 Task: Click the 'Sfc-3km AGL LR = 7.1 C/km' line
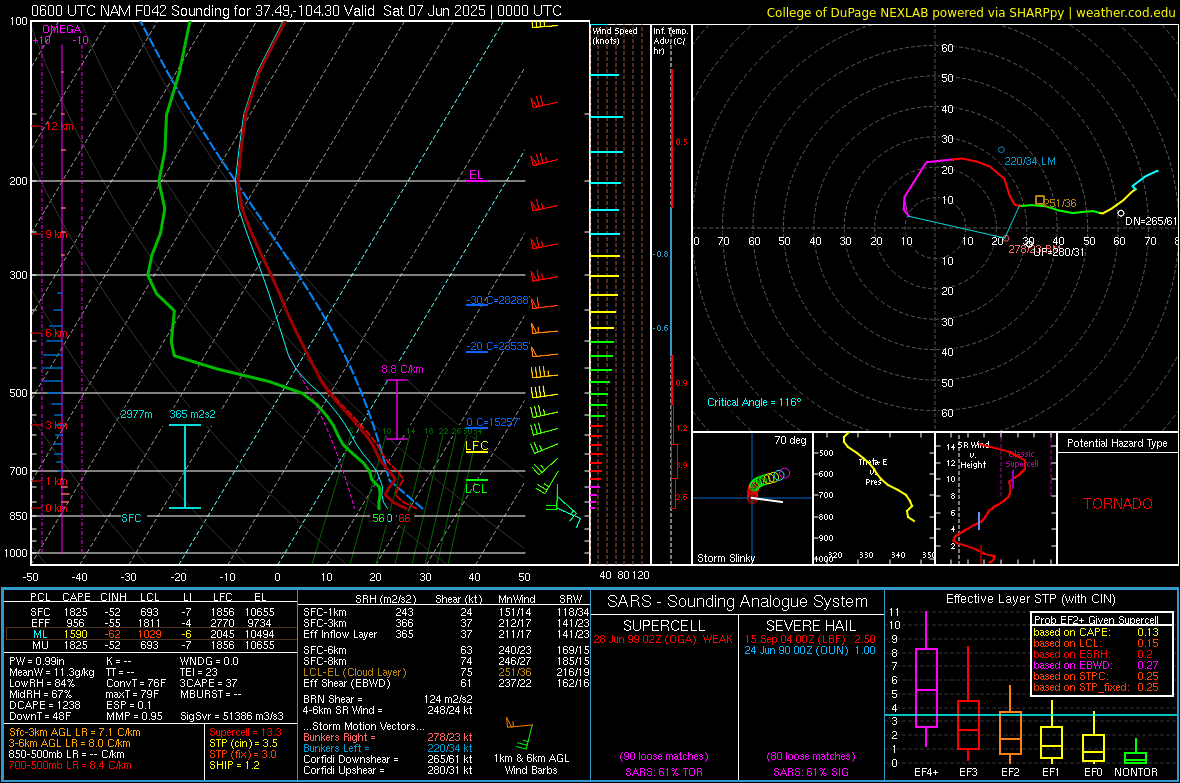point(75,732)
